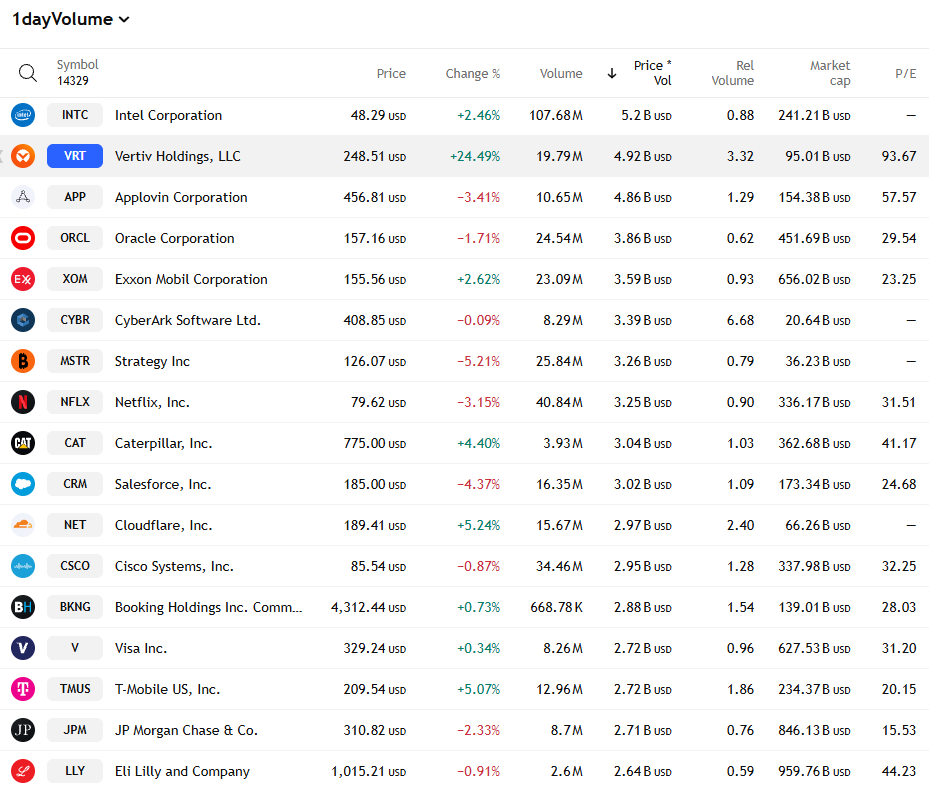
Task: Select the MSTR ticker badge
Action: (75, 361)
